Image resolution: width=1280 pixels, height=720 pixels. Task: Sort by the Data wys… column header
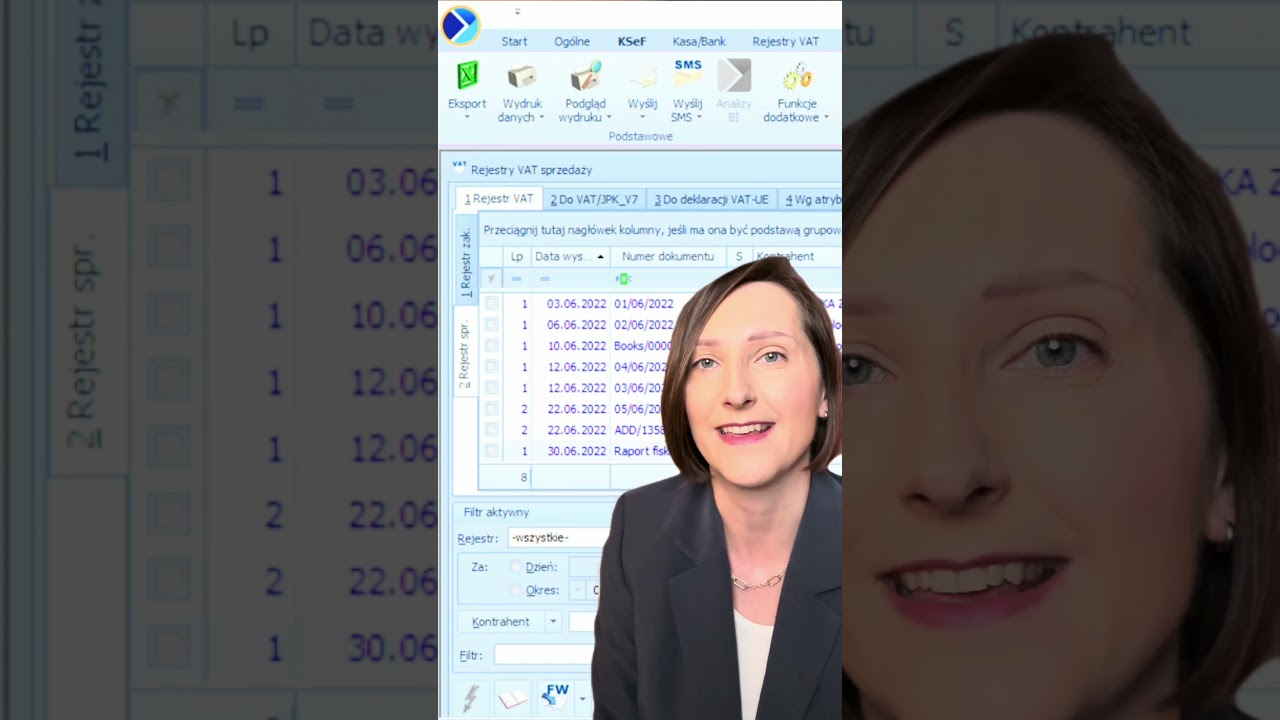pos(570,257)
